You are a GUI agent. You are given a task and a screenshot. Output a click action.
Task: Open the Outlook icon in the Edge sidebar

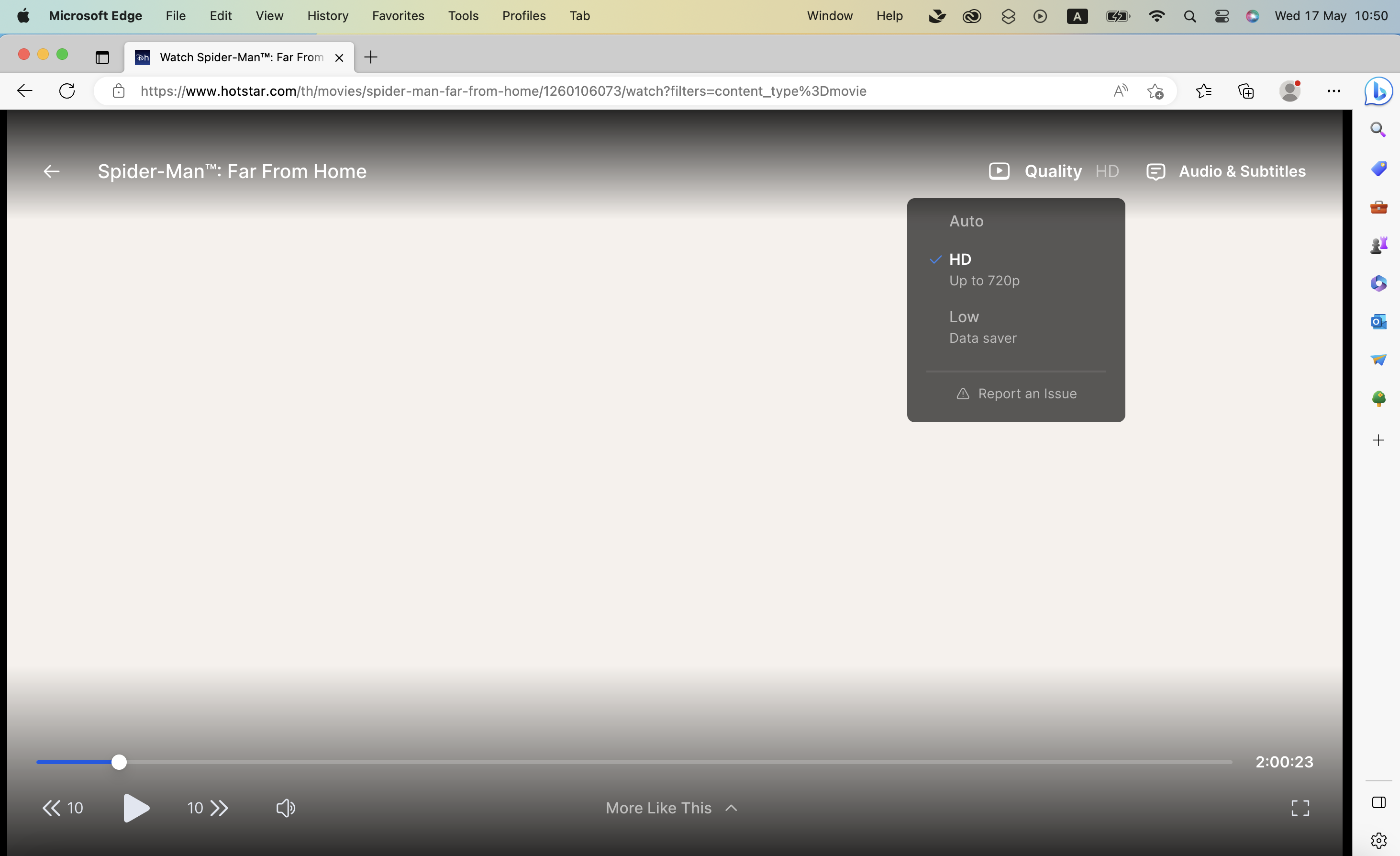pos(1378,322)
